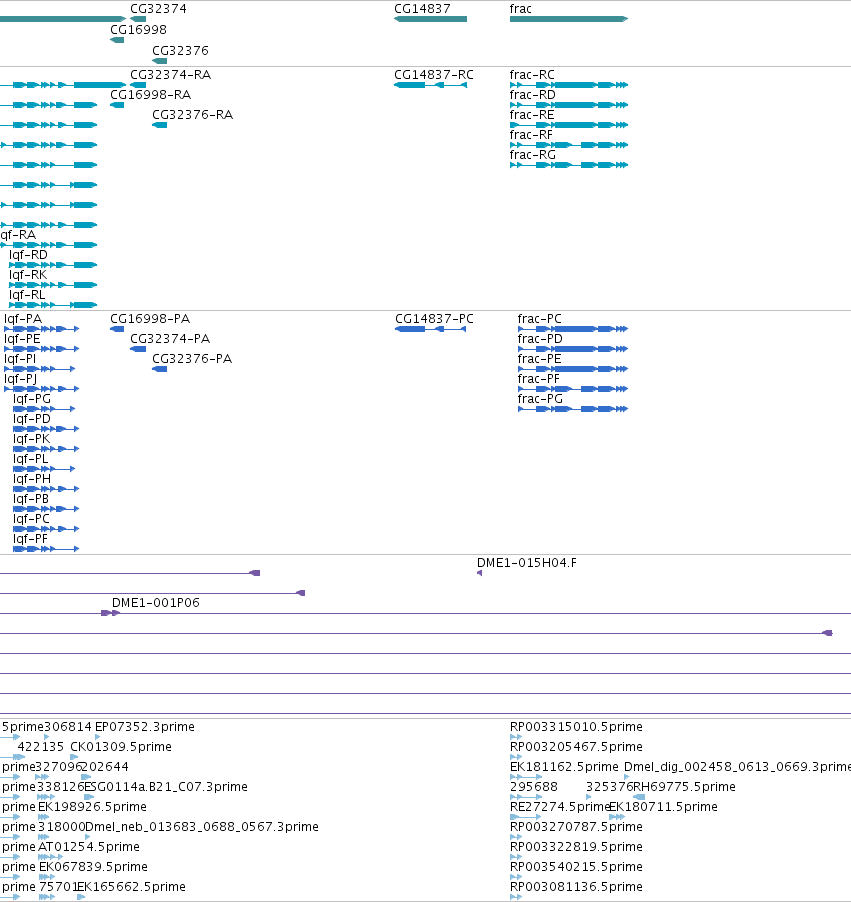Screen dimensions: 851x902
Task: Select the frac-PC protein label
Action: click(539, 319)
